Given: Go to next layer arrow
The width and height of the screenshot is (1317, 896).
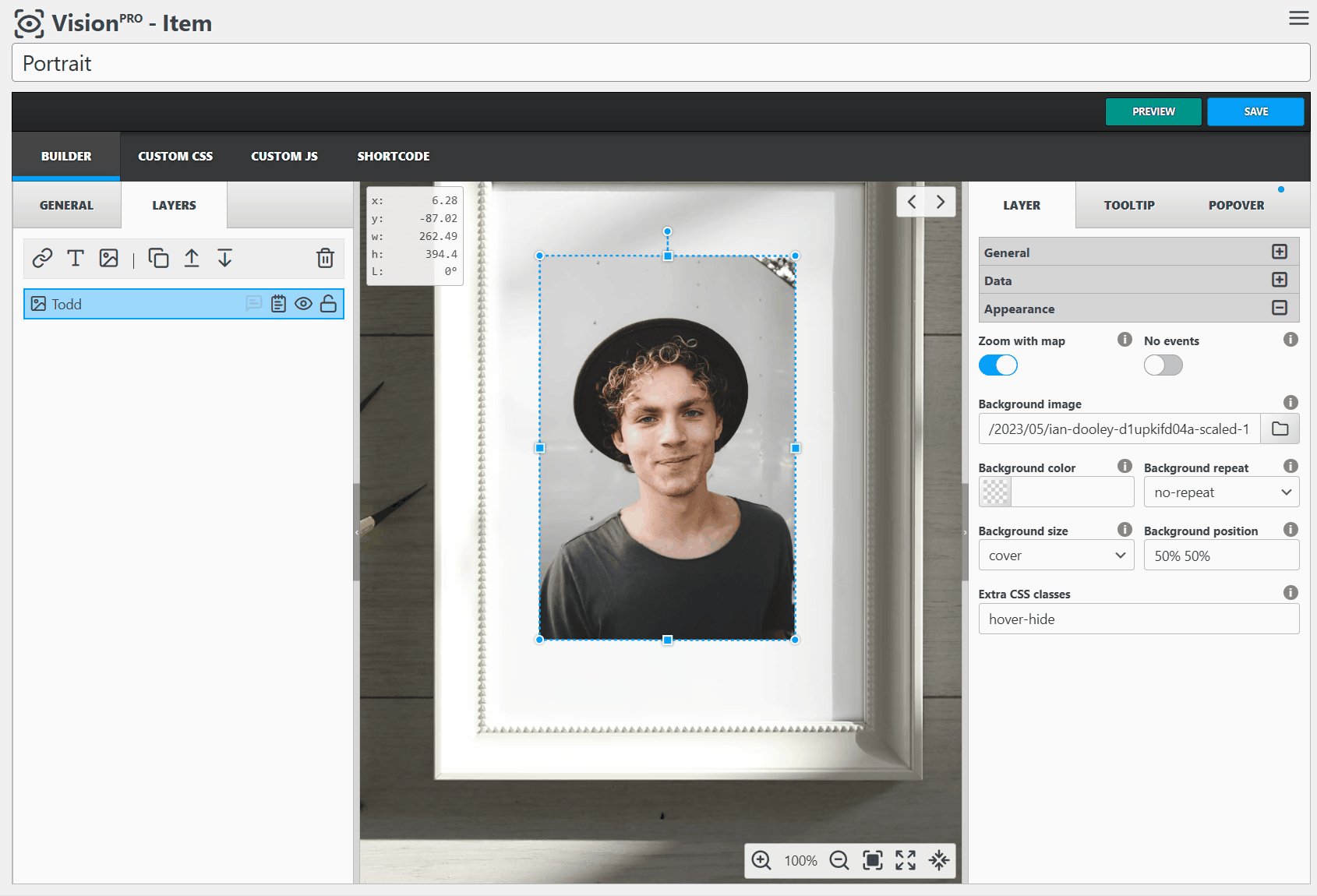Looking at the screenshot, I should pyautogui.click(x=941, y=202).
